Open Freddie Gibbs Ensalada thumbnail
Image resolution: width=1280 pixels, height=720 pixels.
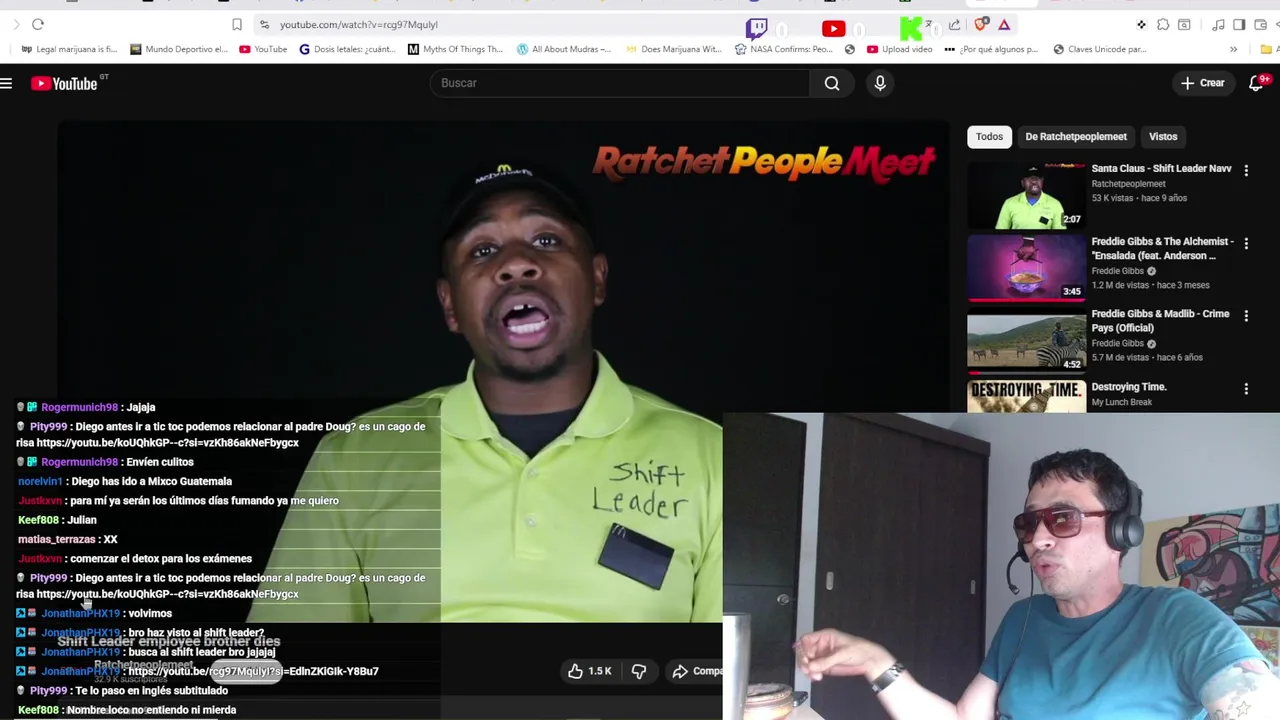click(x=1026, y=268)
